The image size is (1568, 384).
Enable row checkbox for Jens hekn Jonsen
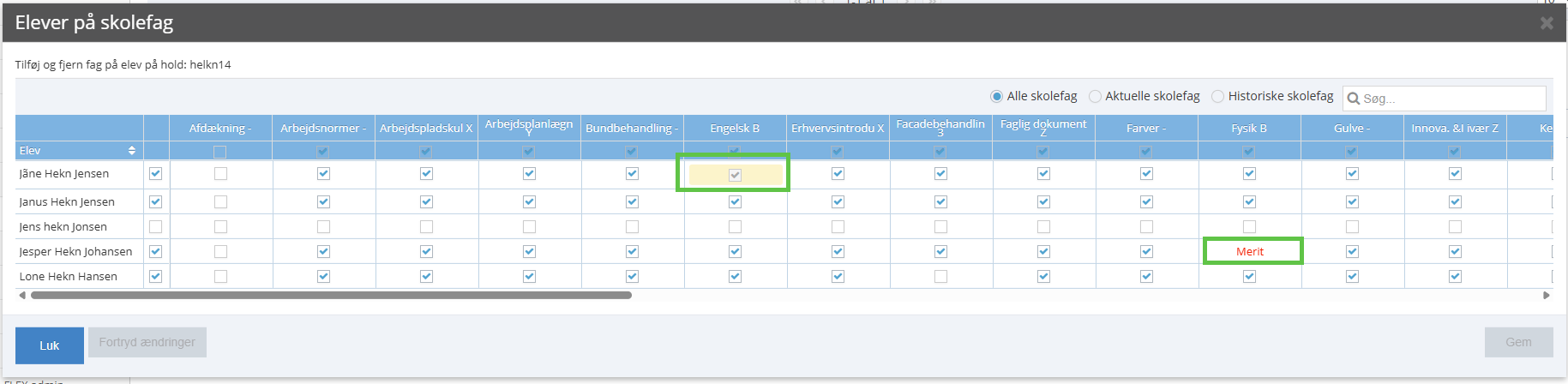[155, 227]
